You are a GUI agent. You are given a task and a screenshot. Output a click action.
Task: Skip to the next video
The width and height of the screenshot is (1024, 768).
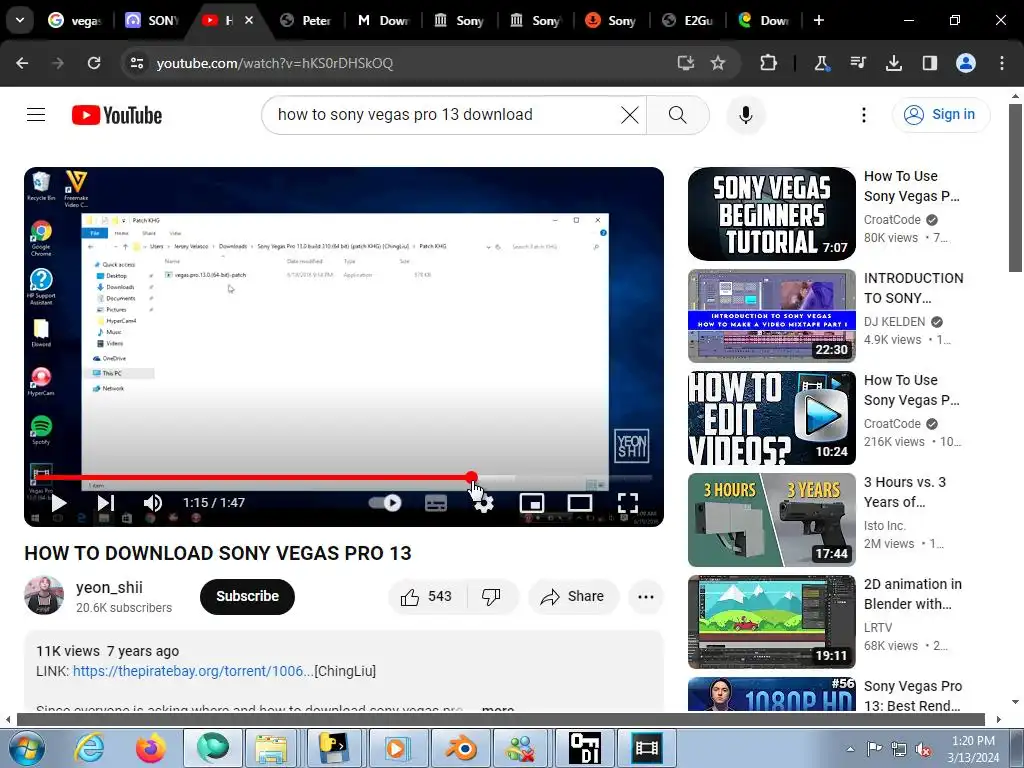106,503
